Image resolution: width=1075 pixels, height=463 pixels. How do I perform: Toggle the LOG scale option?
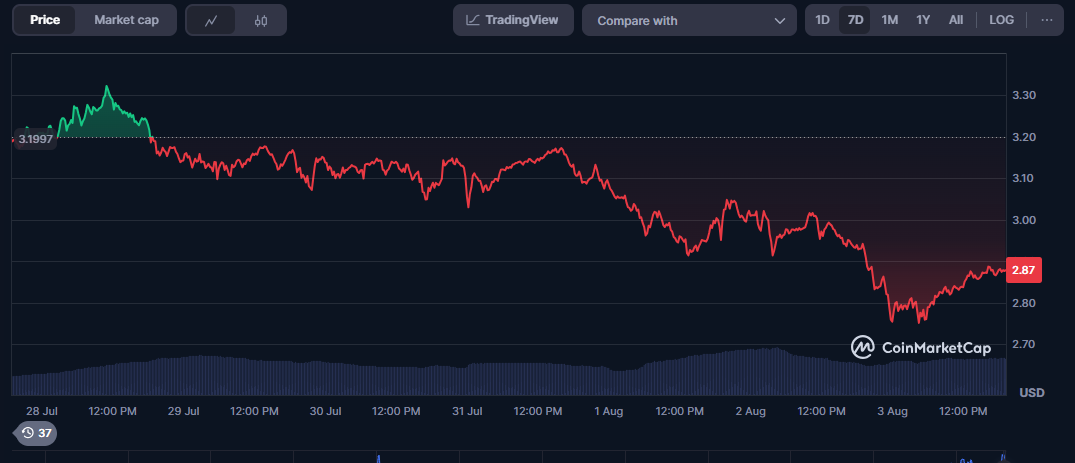coord(1001,20)
